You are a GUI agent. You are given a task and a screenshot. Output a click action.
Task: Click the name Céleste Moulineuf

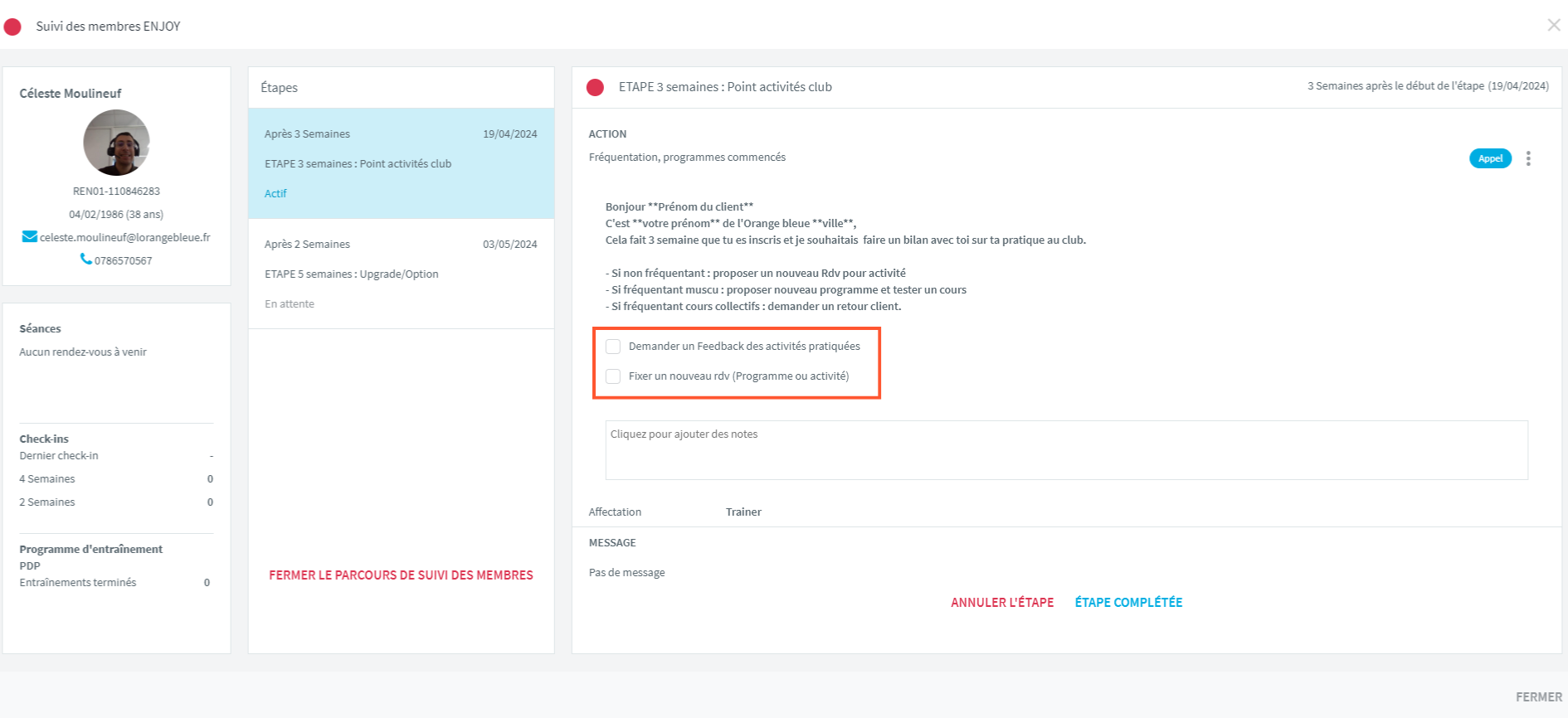click(x=71, y=93)
